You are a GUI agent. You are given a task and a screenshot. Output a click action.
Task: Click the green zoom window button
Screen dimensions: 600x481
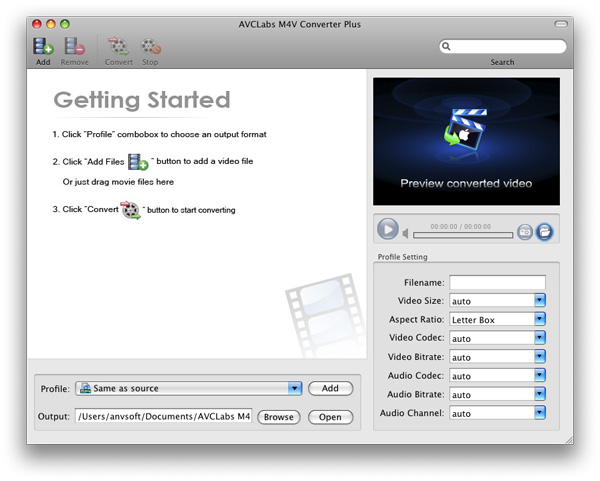click(65, 24)
